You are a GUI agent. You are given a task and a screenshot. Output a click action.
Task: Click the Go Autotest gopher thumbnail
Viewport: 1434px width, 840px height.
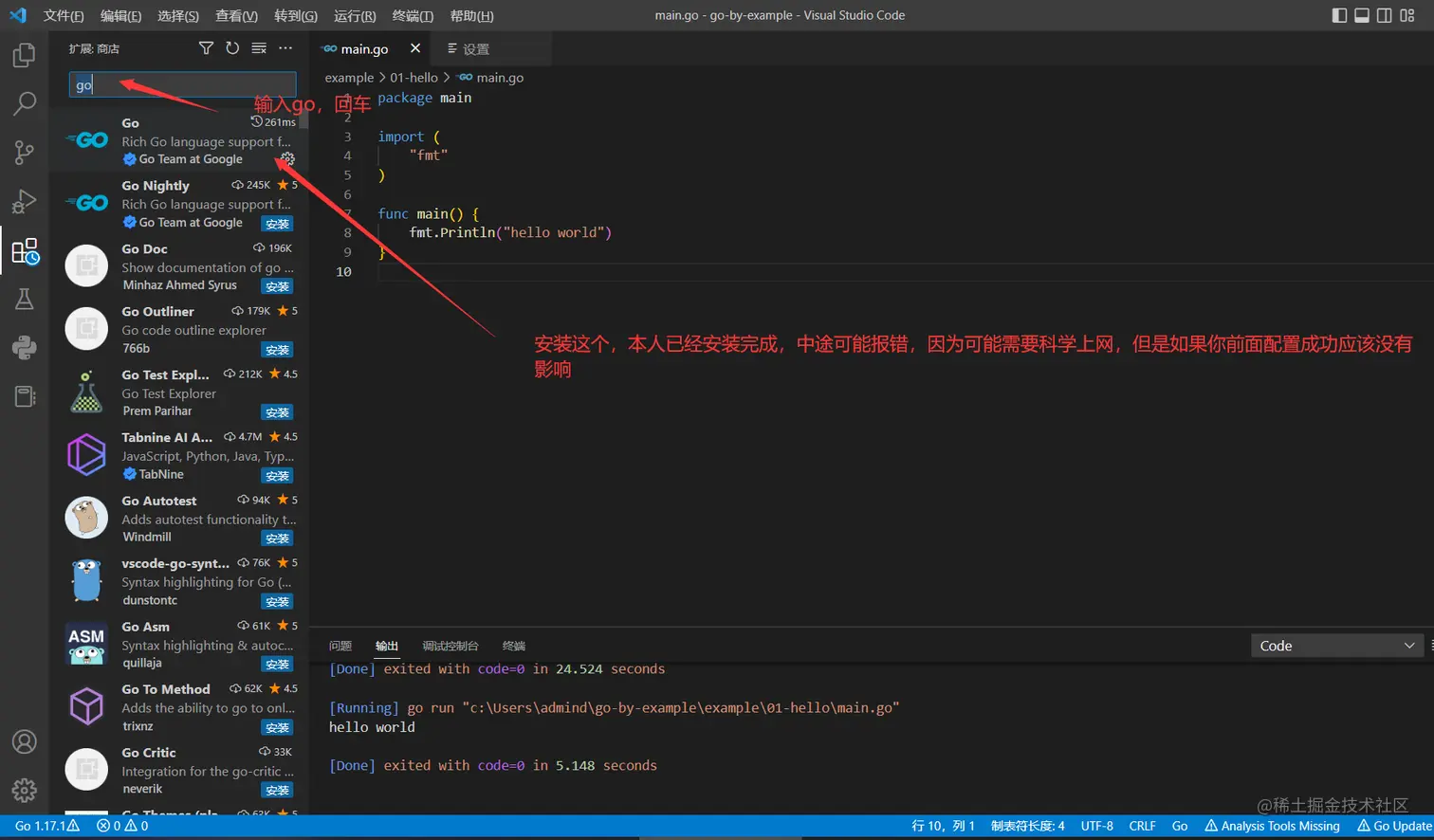pyautogui.click(x=86, y=518)
